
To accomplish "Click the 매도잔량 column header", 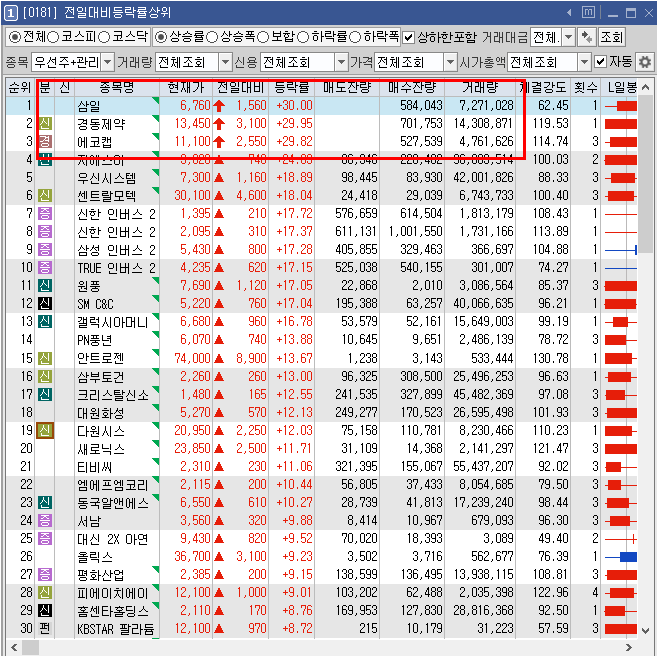I will pos(347,87).
